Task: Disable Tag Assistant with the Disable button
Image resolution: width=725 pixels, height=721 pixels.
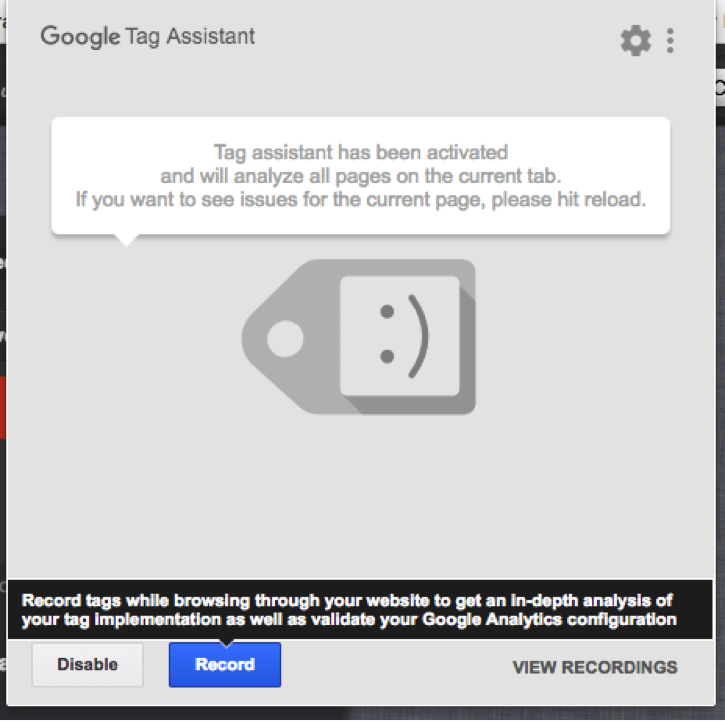Action: (87, 665)
